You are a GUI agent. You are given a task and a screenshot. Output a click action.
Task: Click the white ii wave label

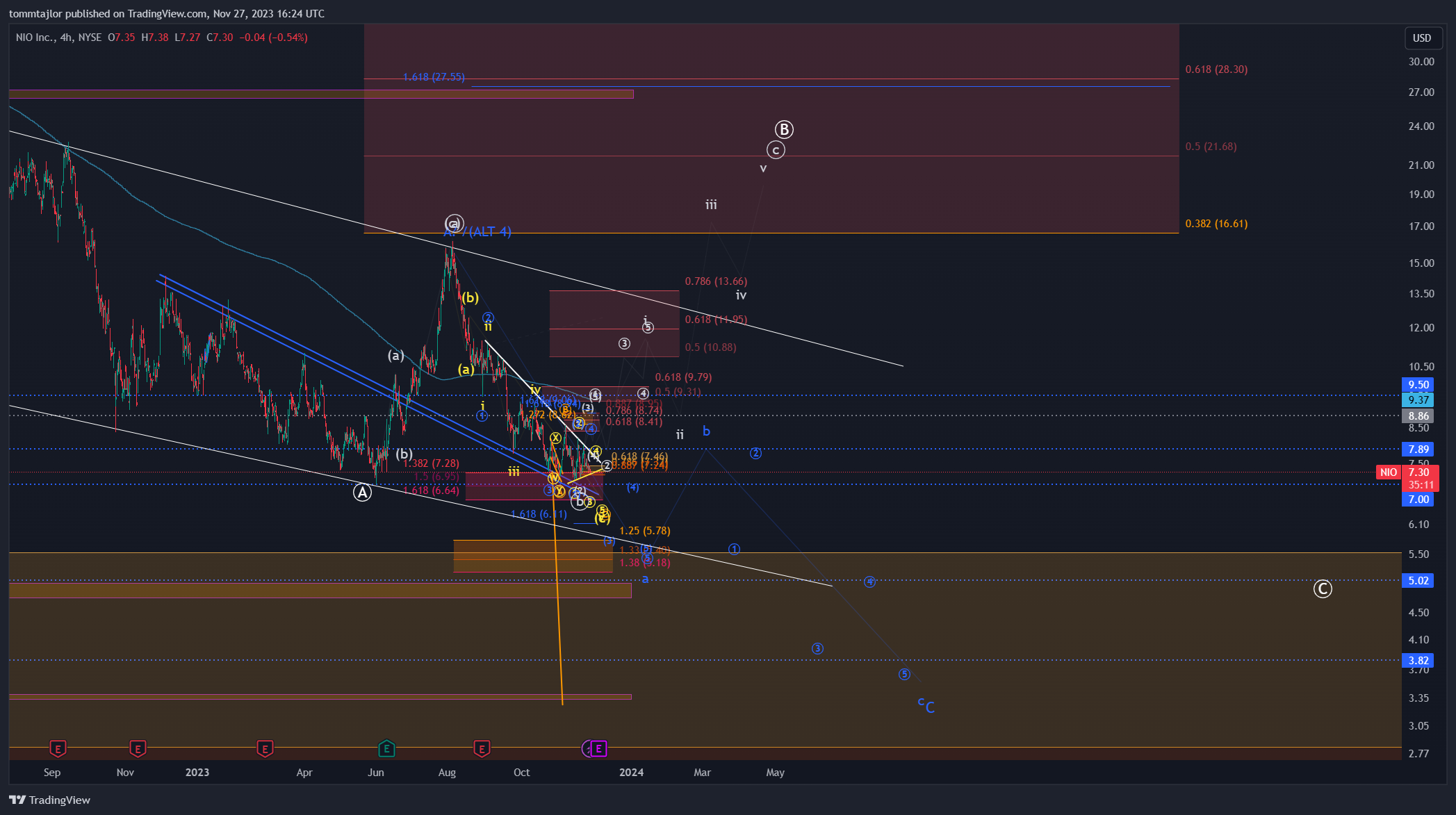(x=680, y=435)
